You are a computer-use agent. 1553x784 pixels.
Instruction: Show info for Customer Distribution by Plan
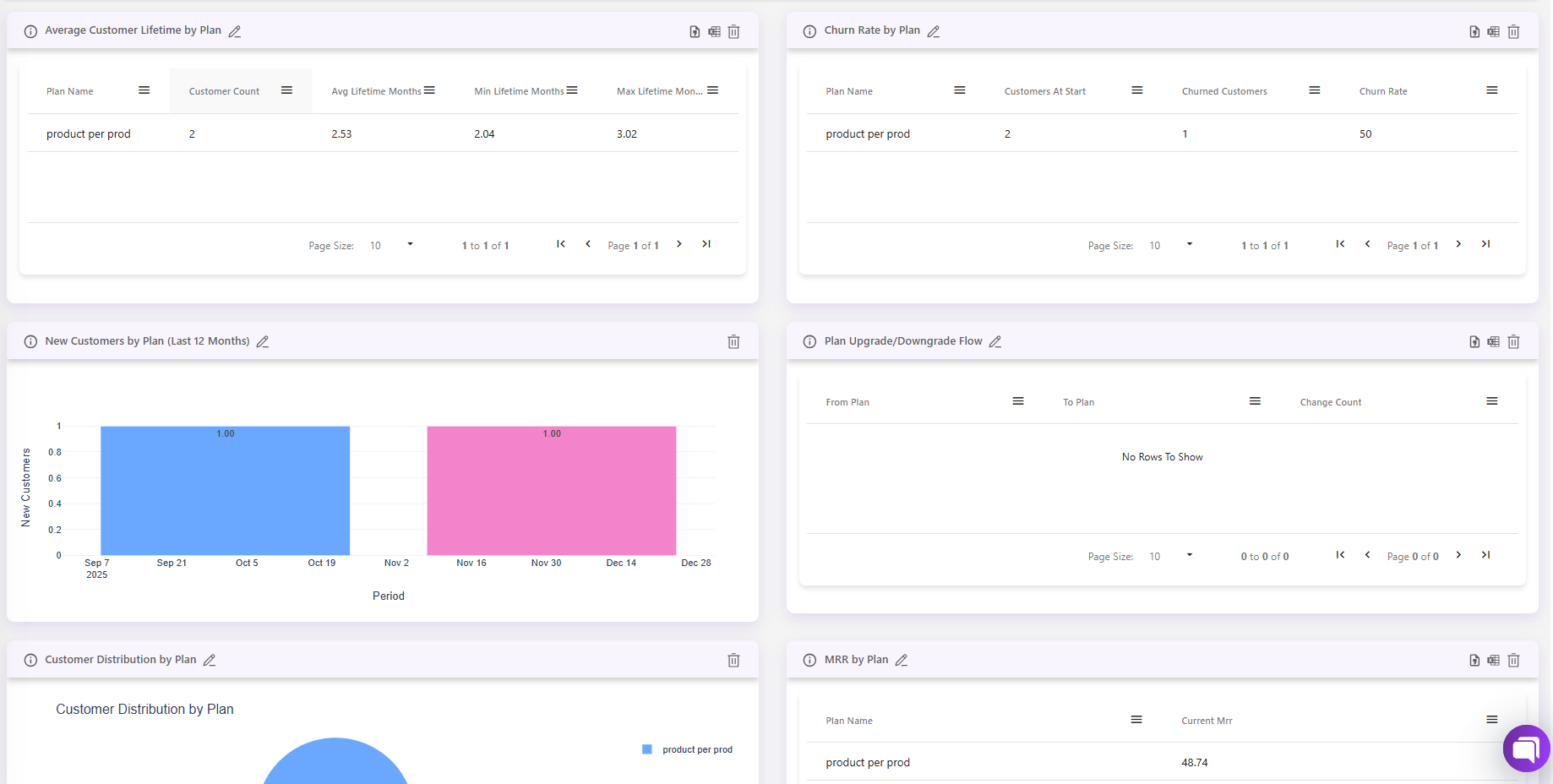(x=30, y=660)
